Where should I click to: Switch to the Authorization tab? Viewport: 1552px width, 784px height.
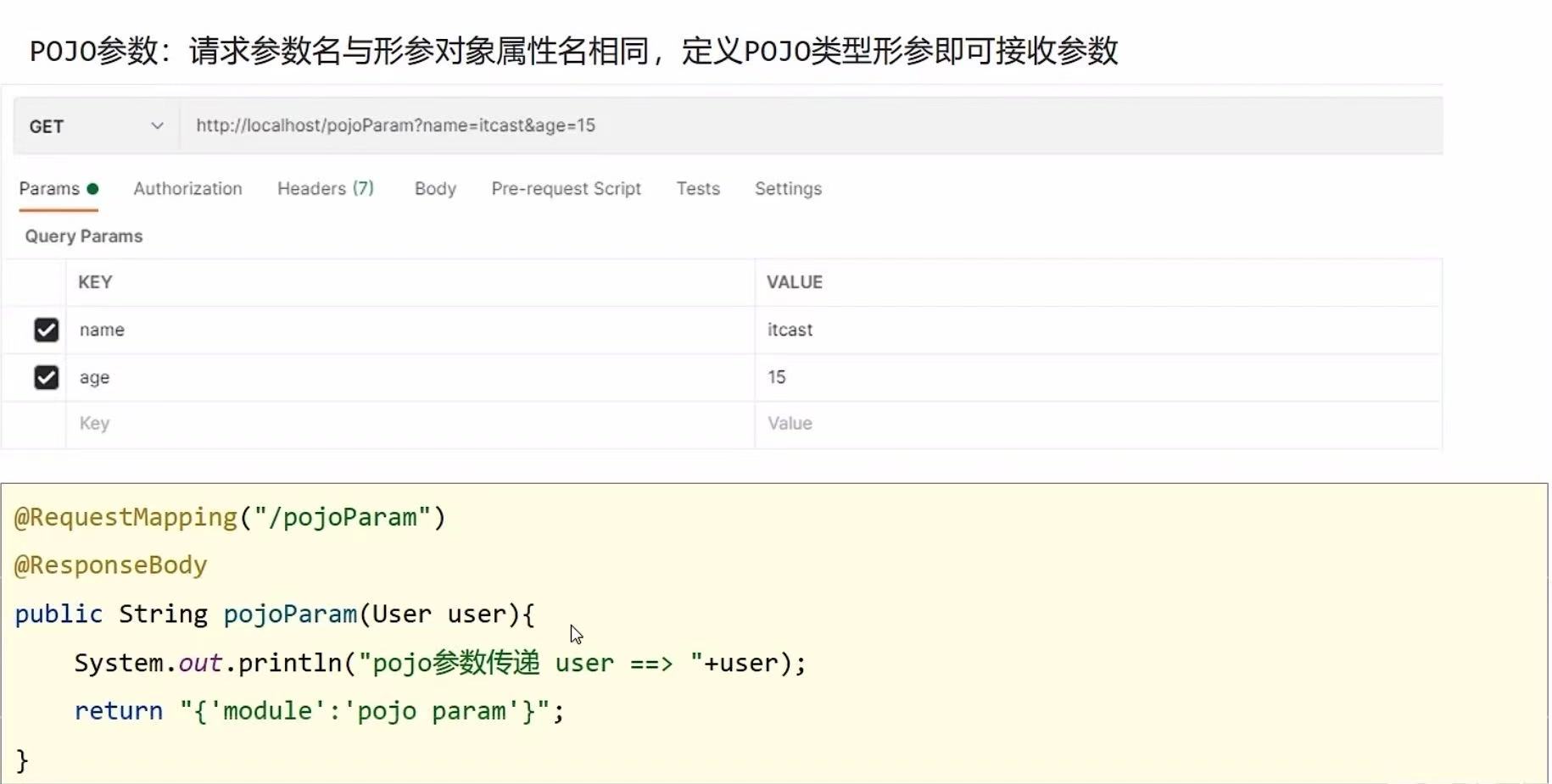click(187, 189)
